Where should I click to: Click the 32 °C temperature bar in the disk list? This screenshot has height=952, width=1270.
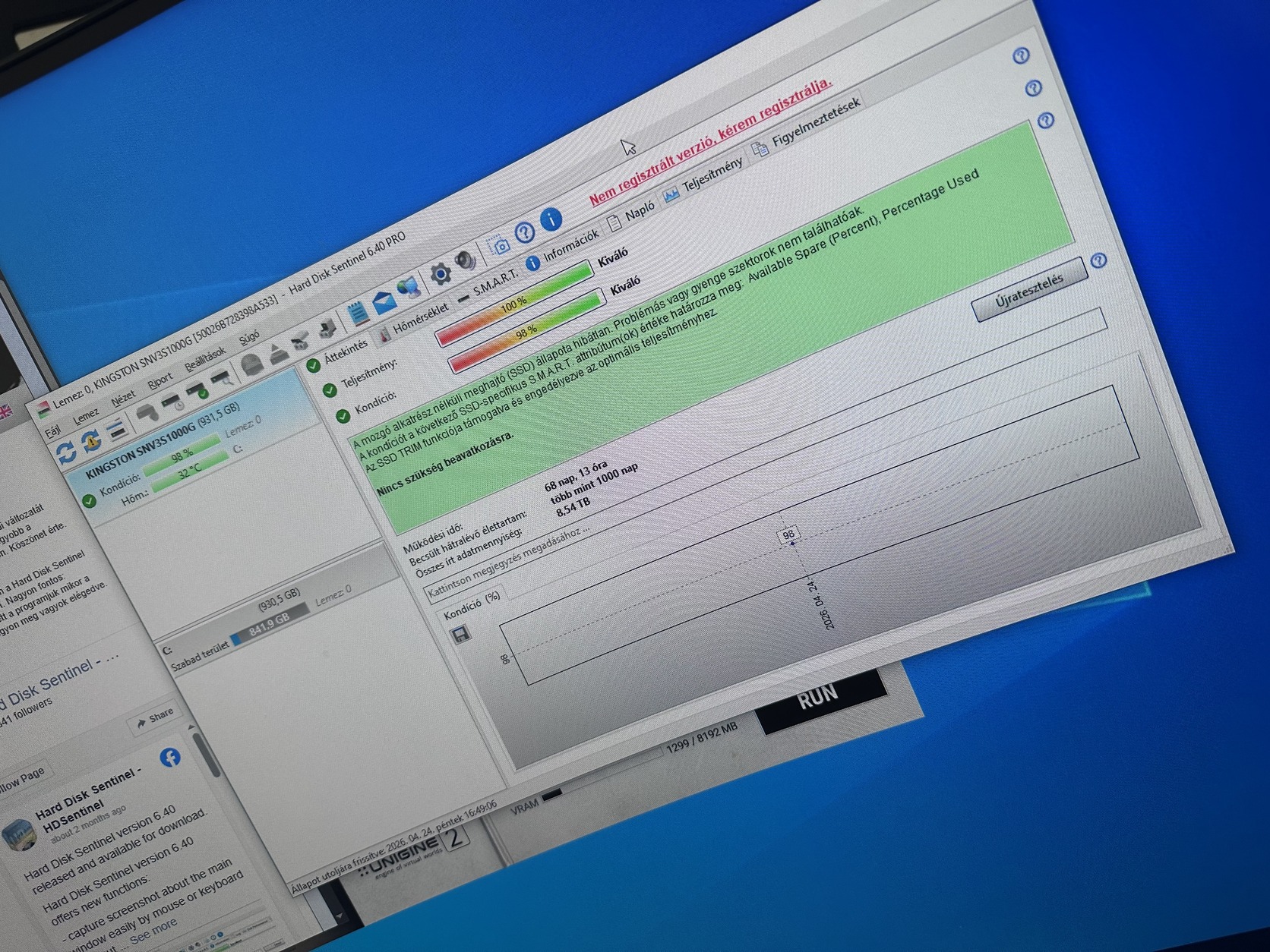[189, 472]
